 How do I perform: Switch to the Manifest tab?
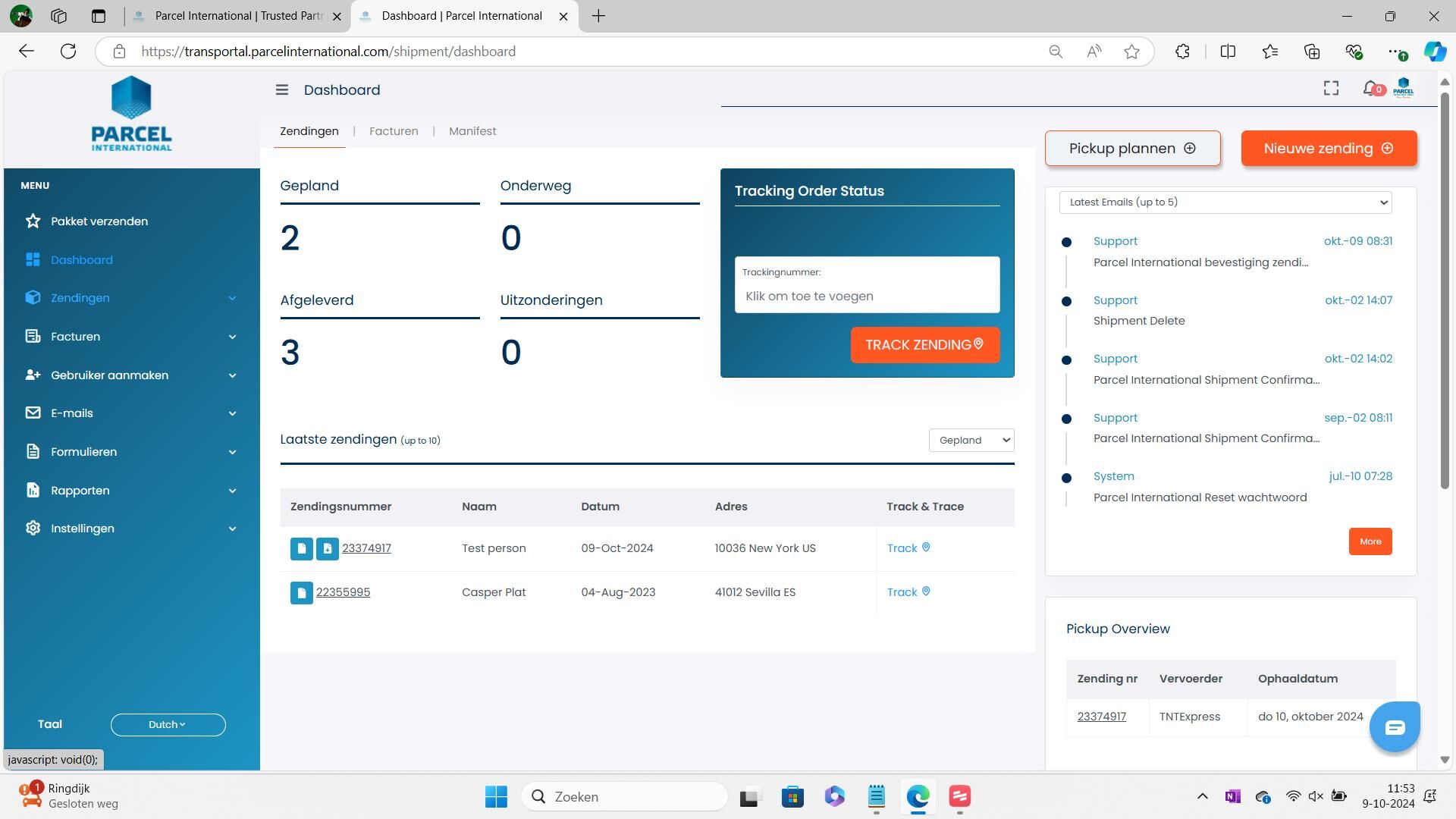[472, 131]
